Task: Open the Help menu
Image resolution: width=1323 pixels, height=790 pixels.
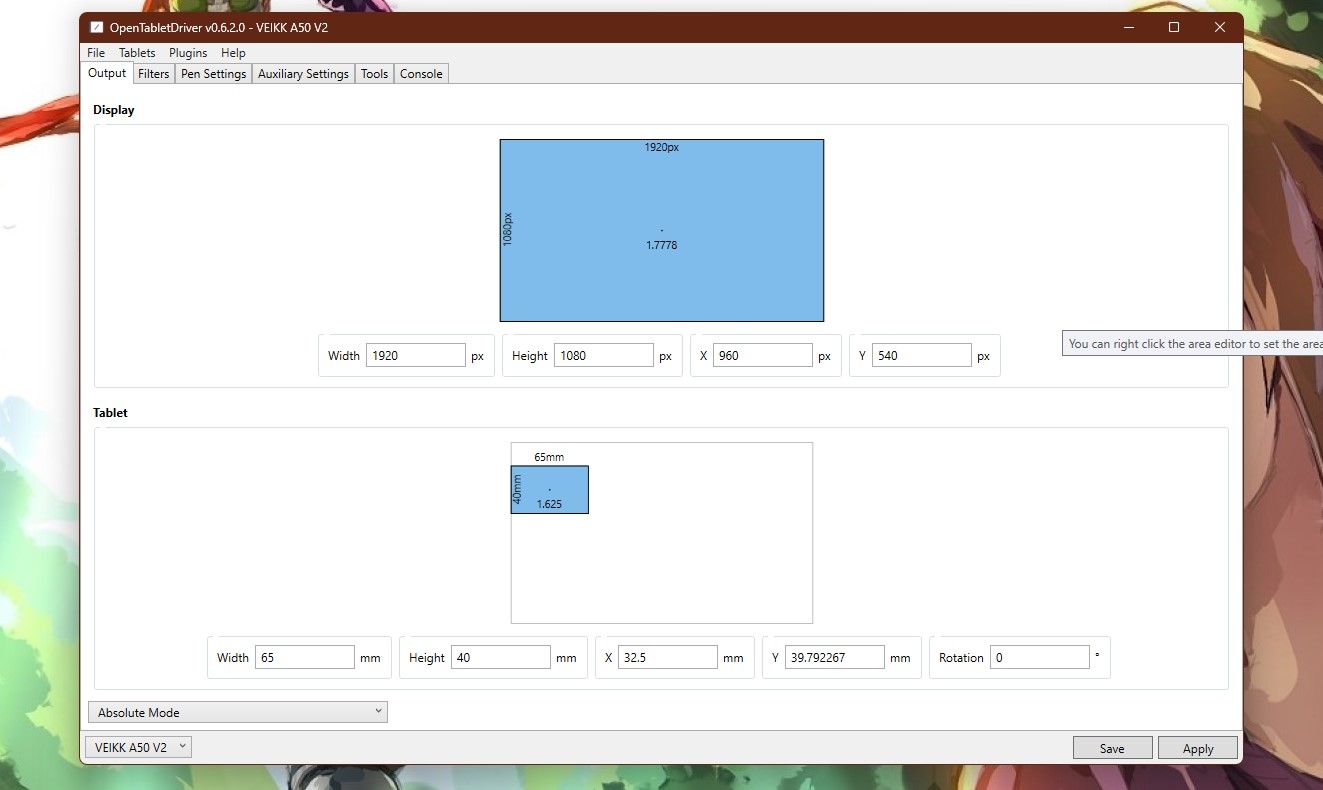Action: [x=233, y=52]
